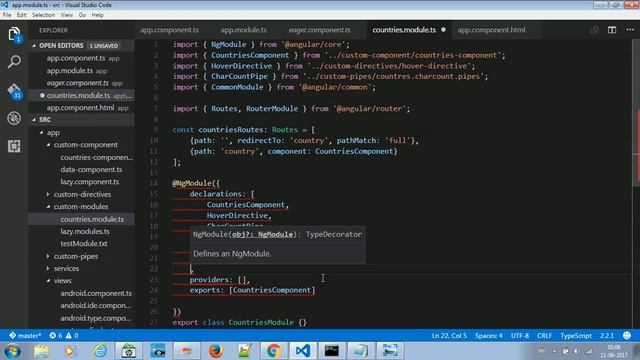Open the Edit menu
640x360 pixels.
[x=22, y=15]
